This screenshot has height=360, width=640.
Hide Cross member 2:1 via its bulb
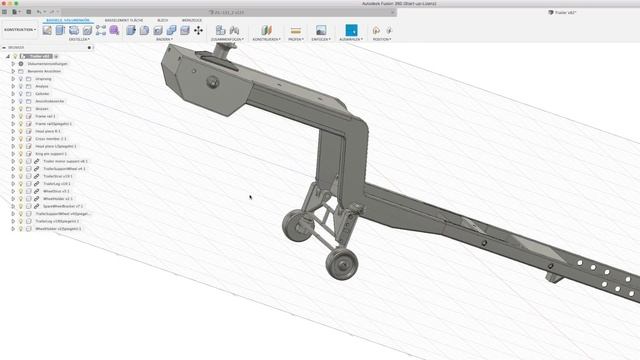pos(21,139)
